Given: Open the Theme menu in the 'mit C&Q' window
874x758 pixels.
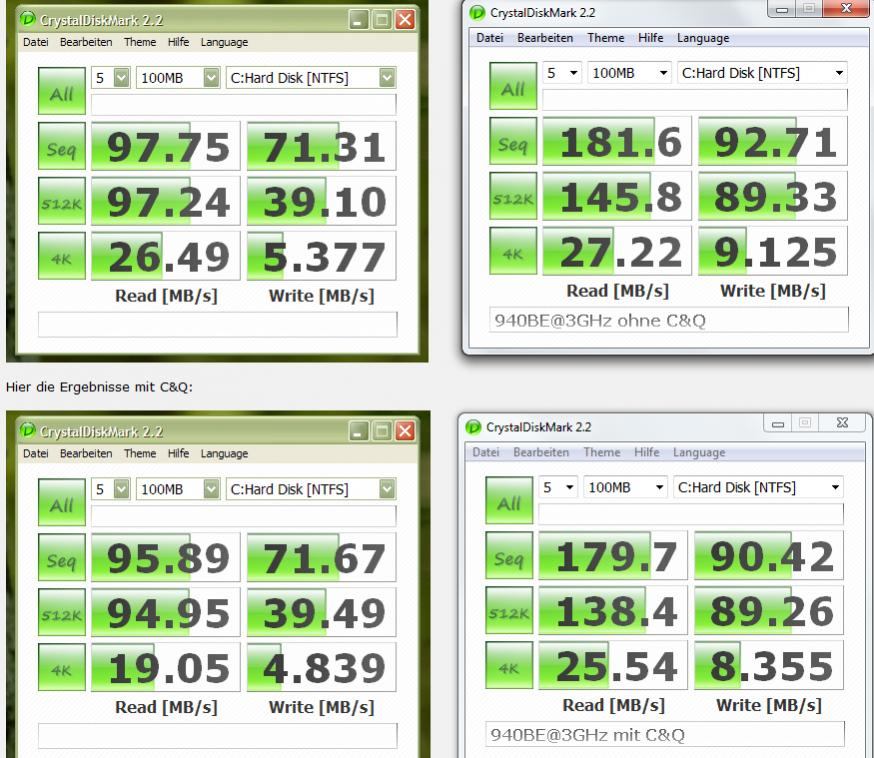Looking at the screenshot, I should 602,452.
